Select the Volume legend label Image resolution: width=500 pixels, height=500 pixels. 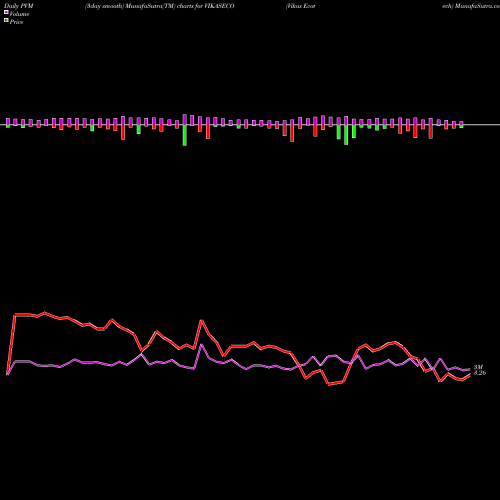point(19,14)
